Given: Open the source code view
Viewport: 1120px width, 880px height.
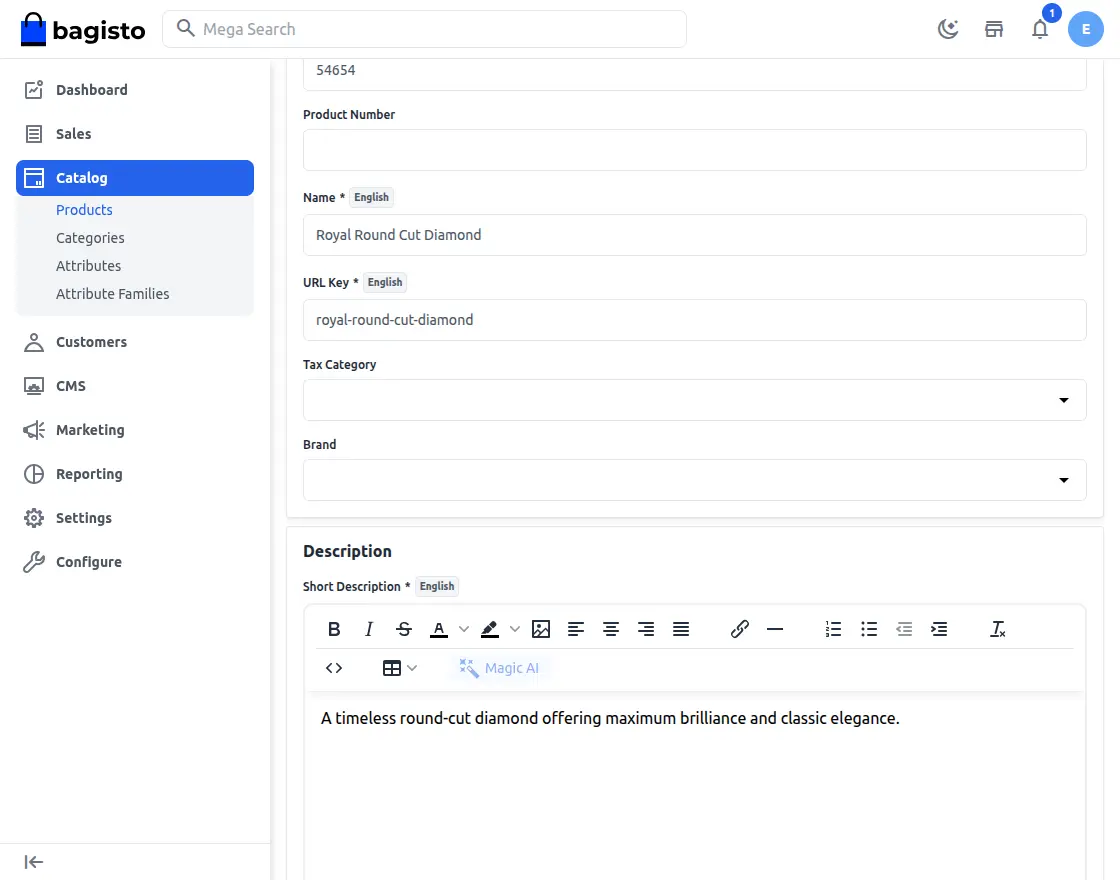Looking at the screenshot, I should point(334,668).
